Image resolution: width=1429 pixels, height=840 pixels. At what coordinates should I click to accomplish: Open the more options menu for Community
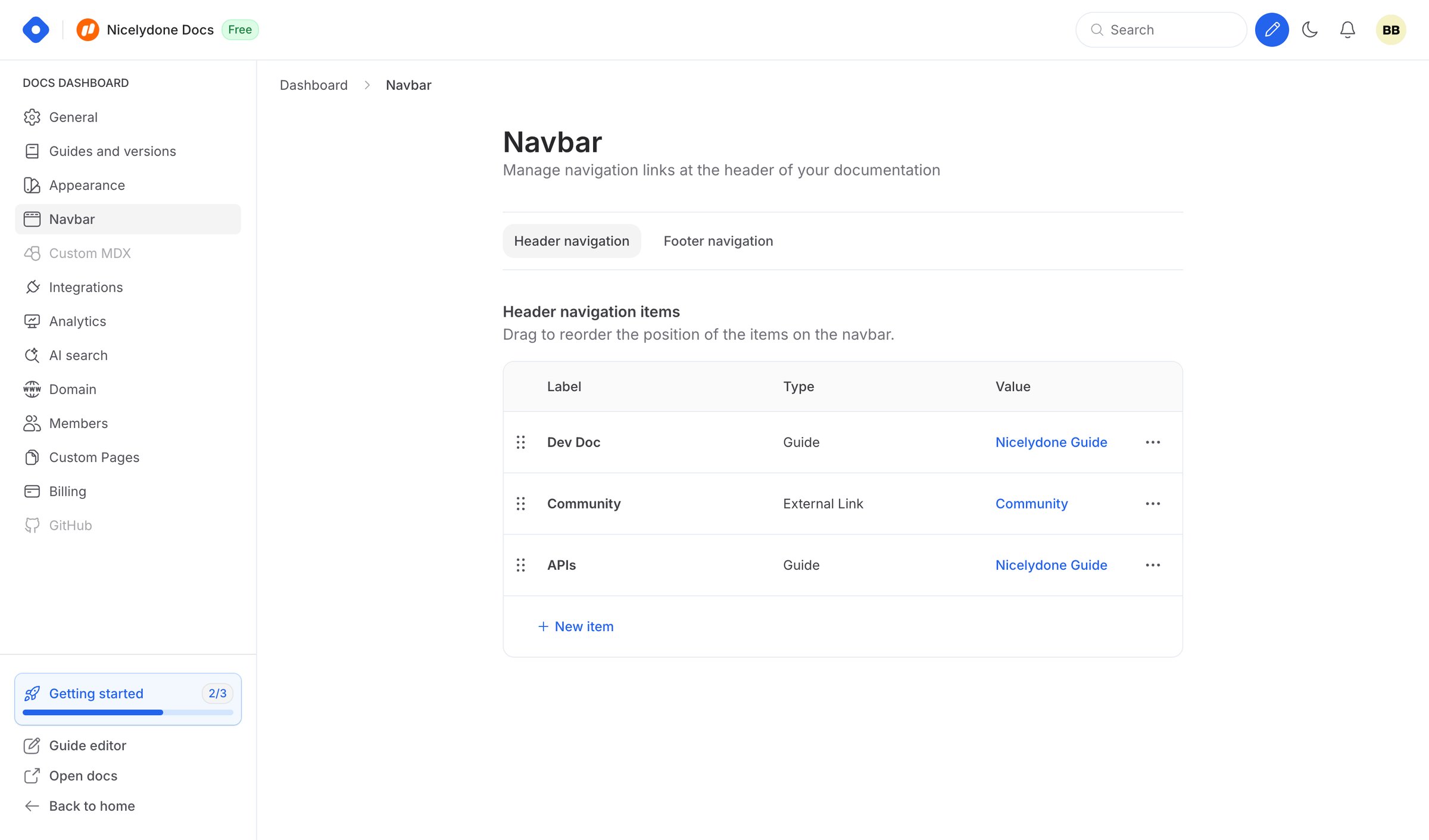1153,504
